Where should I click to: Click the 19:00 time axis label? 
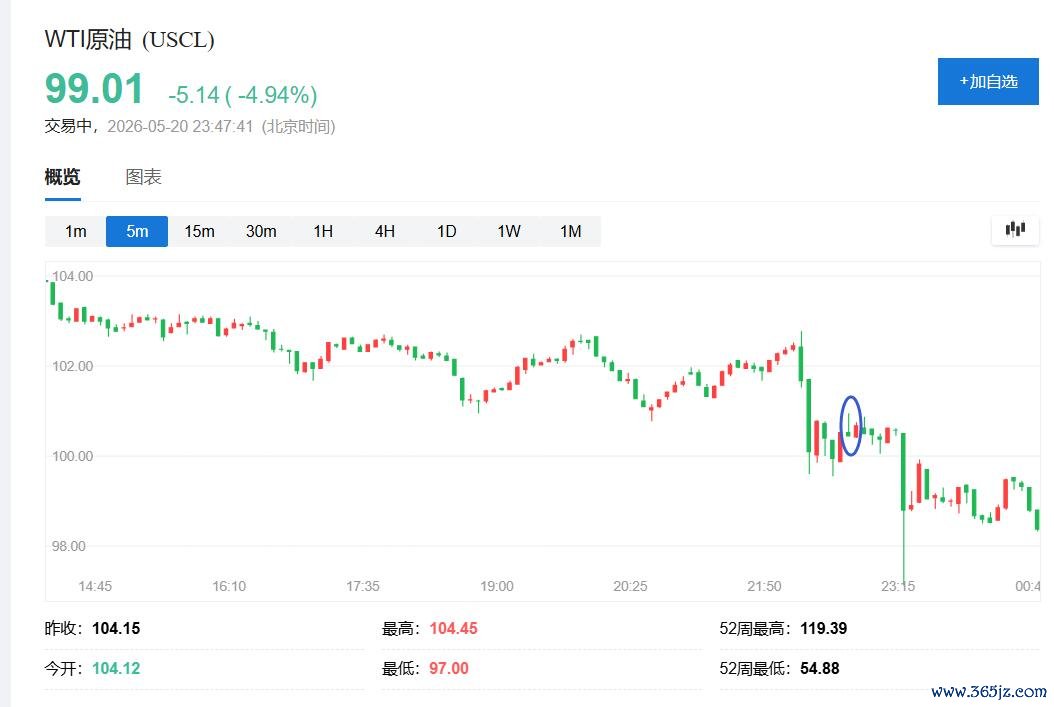[x=496, y=586]
